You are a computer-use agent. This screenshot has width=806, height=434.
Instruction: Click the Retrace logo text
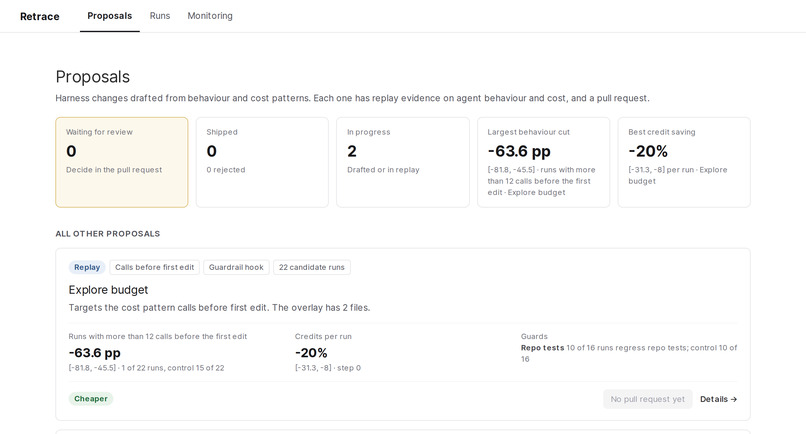point(40,16)
